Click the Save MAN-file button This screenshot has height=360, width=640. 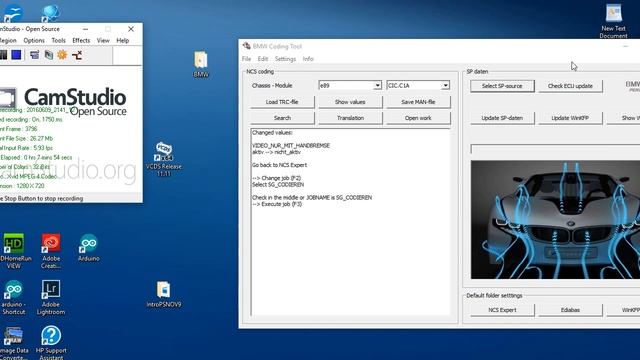[x=418, y=102]
